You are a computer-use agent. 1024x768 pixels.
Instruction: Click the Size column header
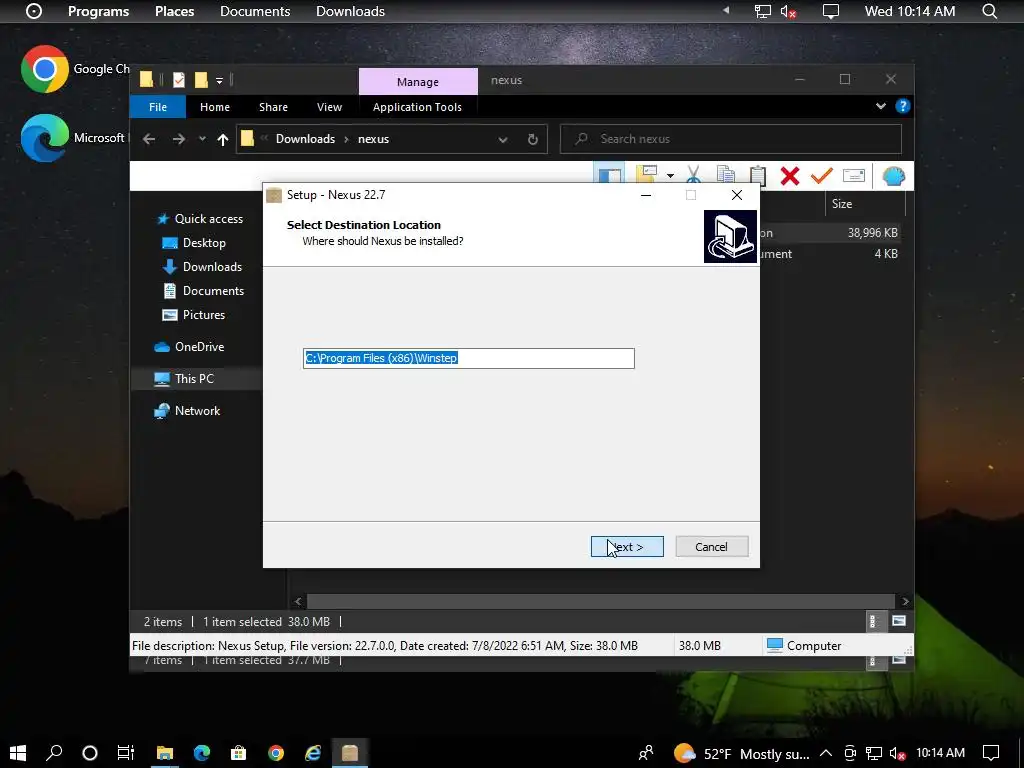click(x=842, y=204)
